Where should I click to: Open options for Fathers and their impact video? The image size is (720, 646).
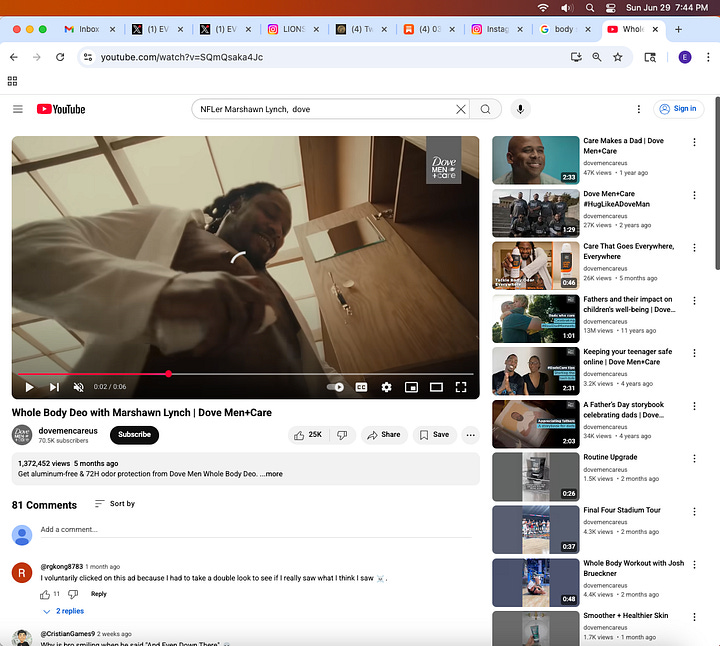pyautogui.click(x=694, y=301)
